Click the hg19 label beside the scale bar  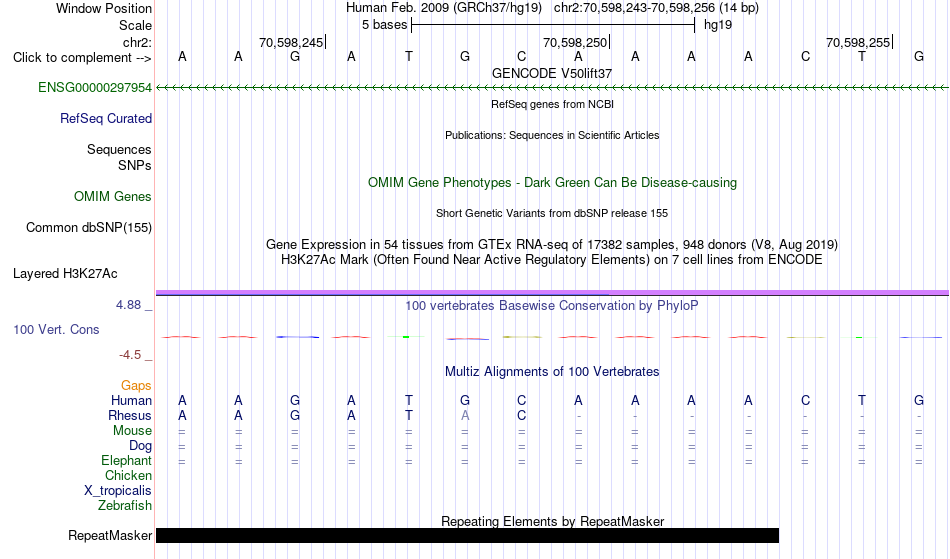(x=718, y=25)
